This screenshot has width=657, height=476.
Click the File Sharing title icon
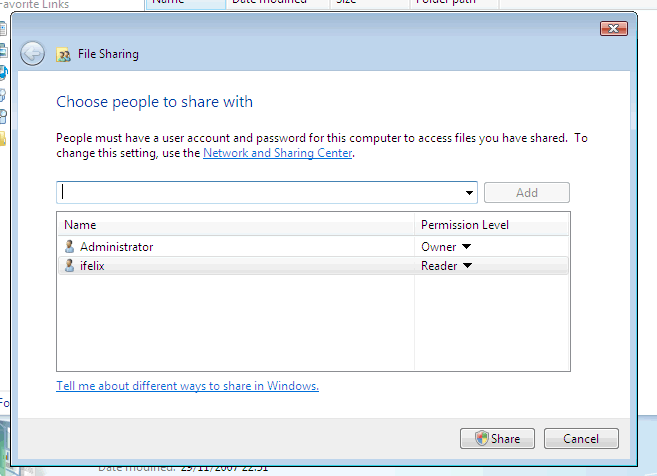pos(64,54)
